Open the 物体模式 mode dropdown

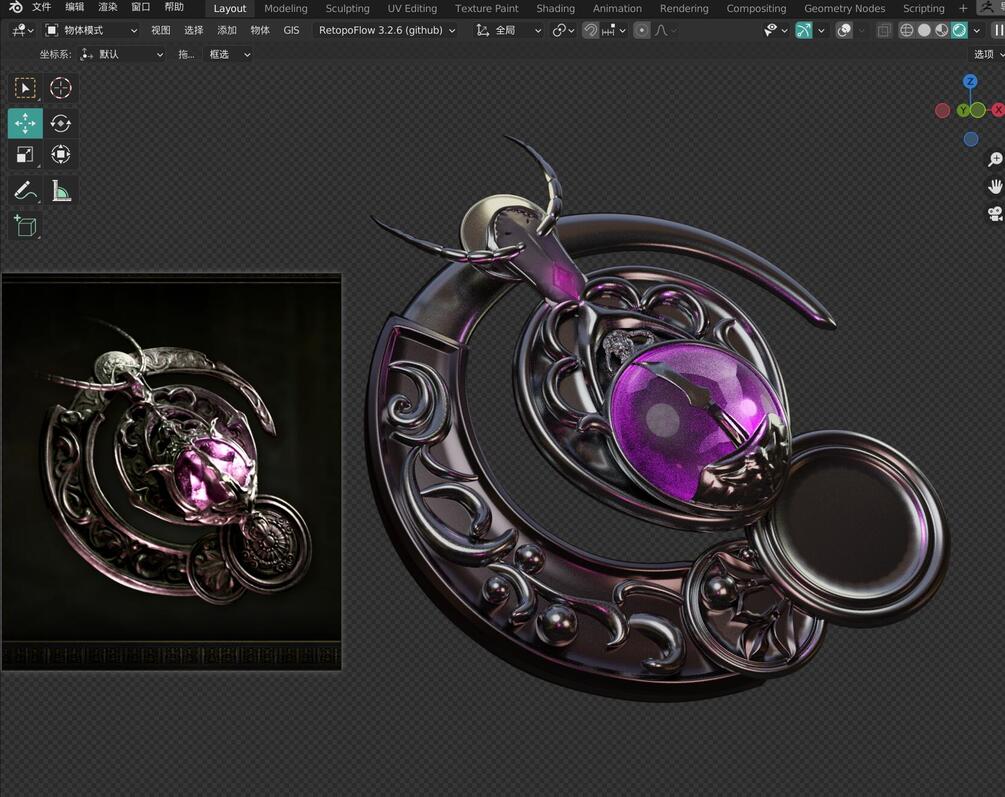click(x=91, y=30)
